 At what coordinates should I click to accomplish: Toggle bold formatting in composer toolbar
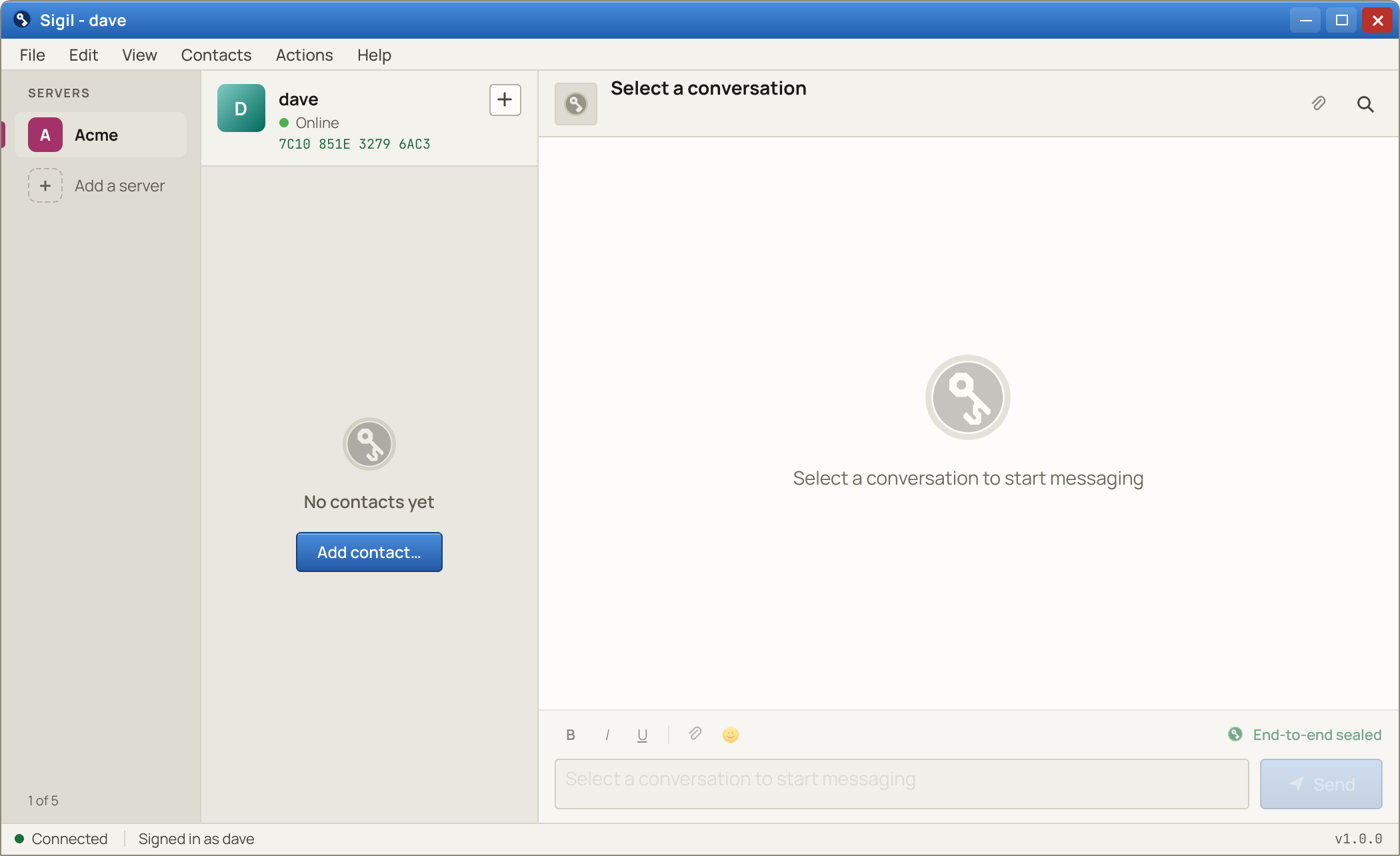click(571, 735)
